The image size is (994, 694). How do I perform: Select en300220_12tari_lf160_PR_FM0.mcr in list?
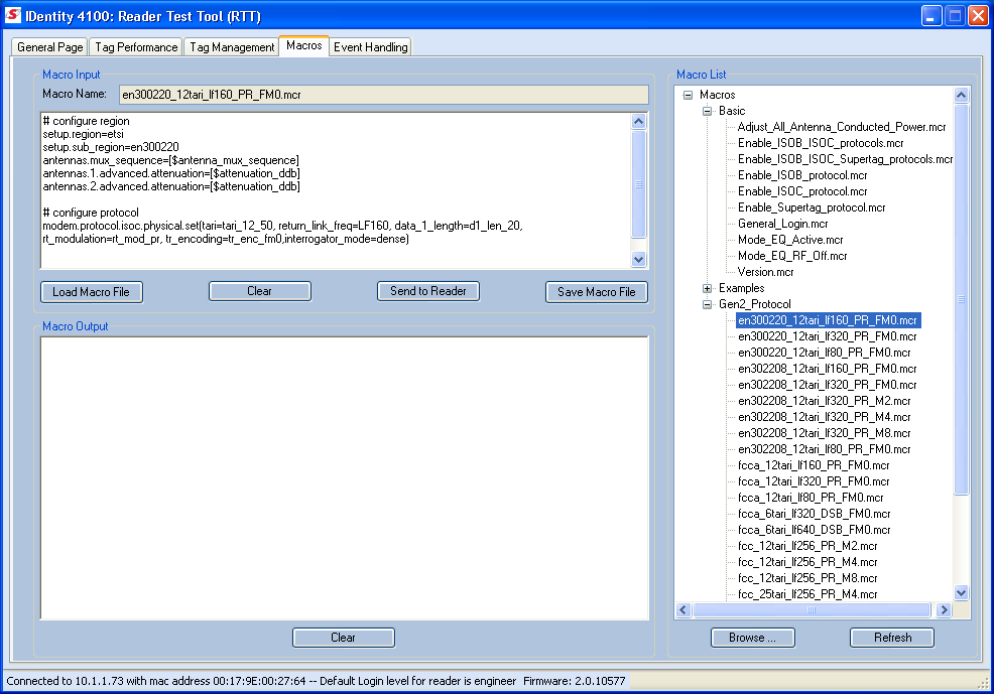click(827, 321)
